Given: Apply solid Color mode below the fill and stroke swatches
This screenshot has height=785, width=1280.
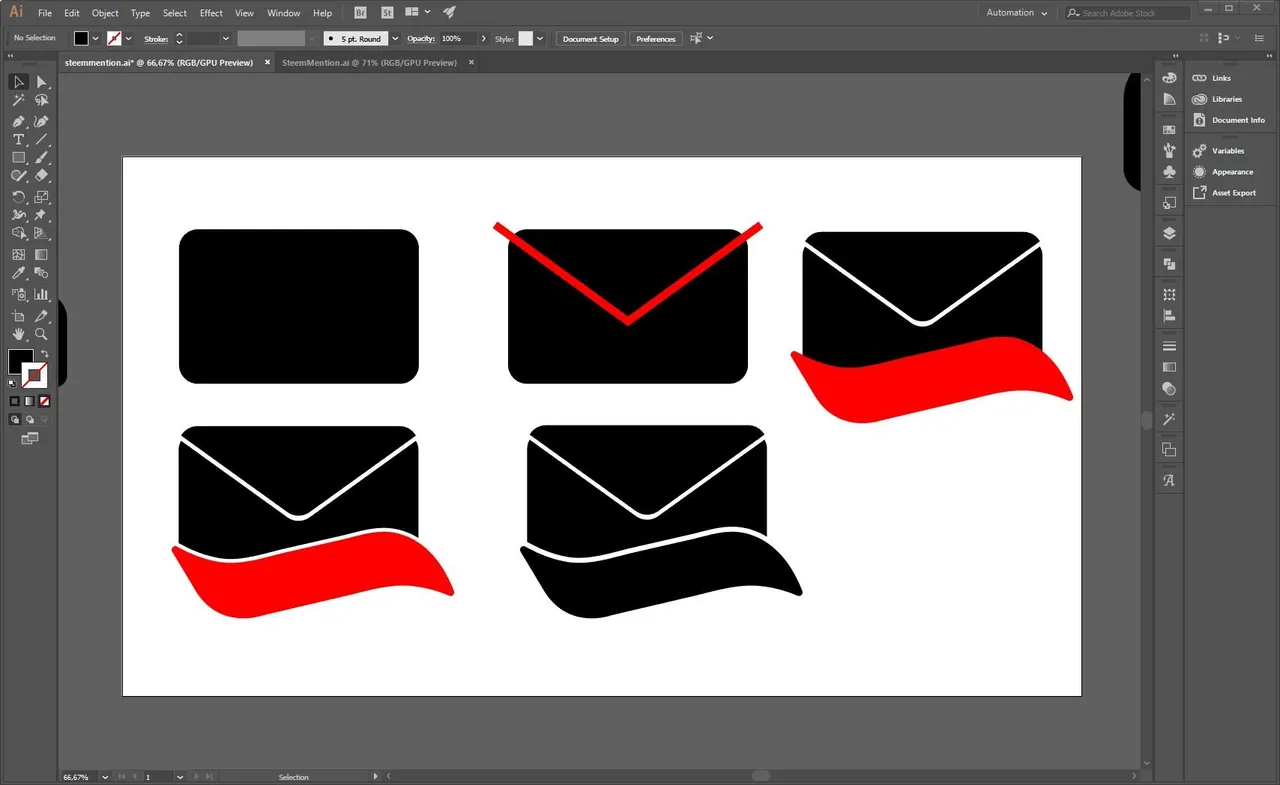Looking at the screenshot, I should tap(14, 401).
